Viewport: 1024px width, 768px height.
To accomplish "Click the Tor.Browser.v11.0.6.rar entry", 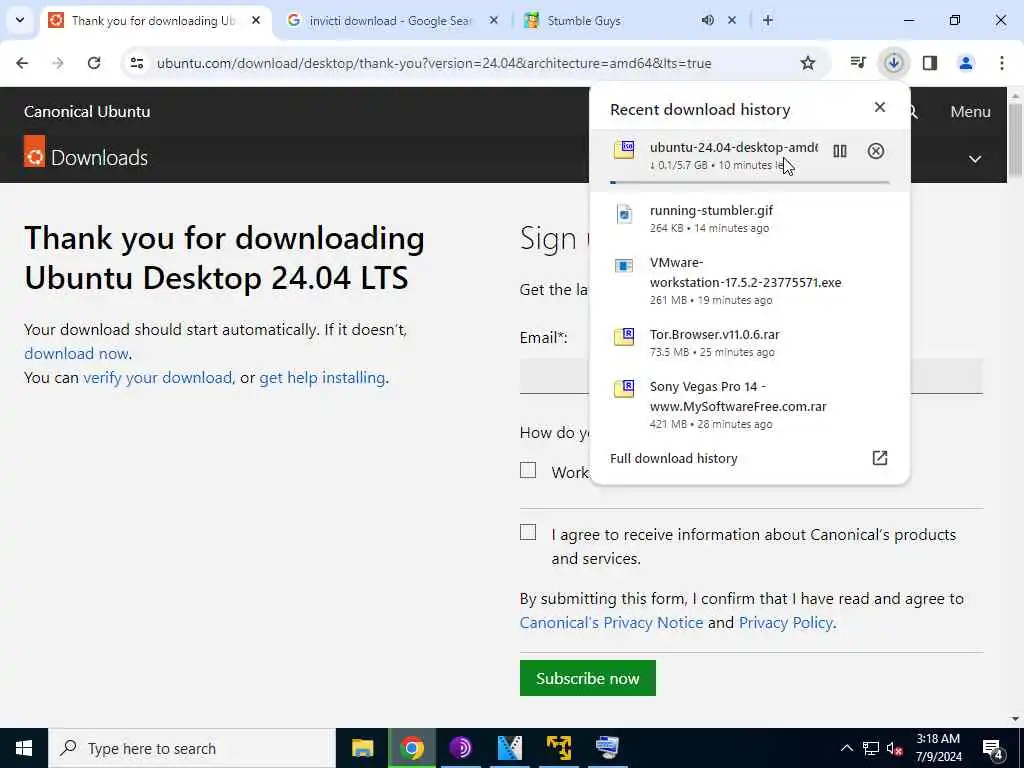I will point(749,342).
